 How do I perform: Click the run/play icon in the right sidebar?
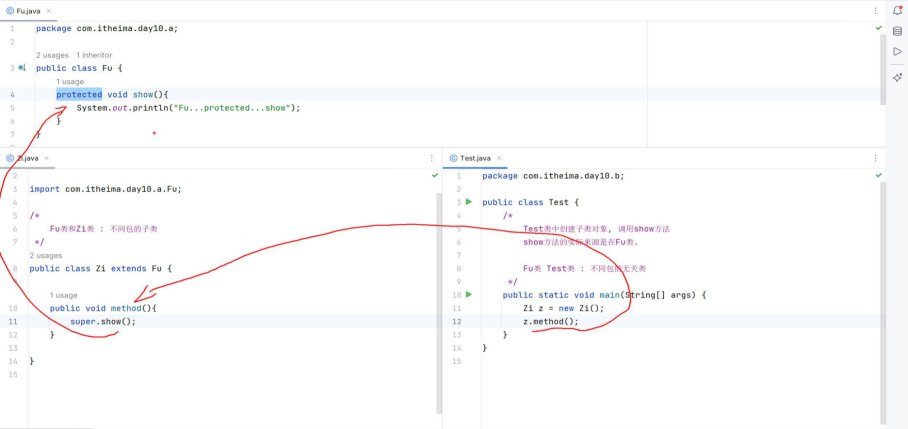click(897, 52)
